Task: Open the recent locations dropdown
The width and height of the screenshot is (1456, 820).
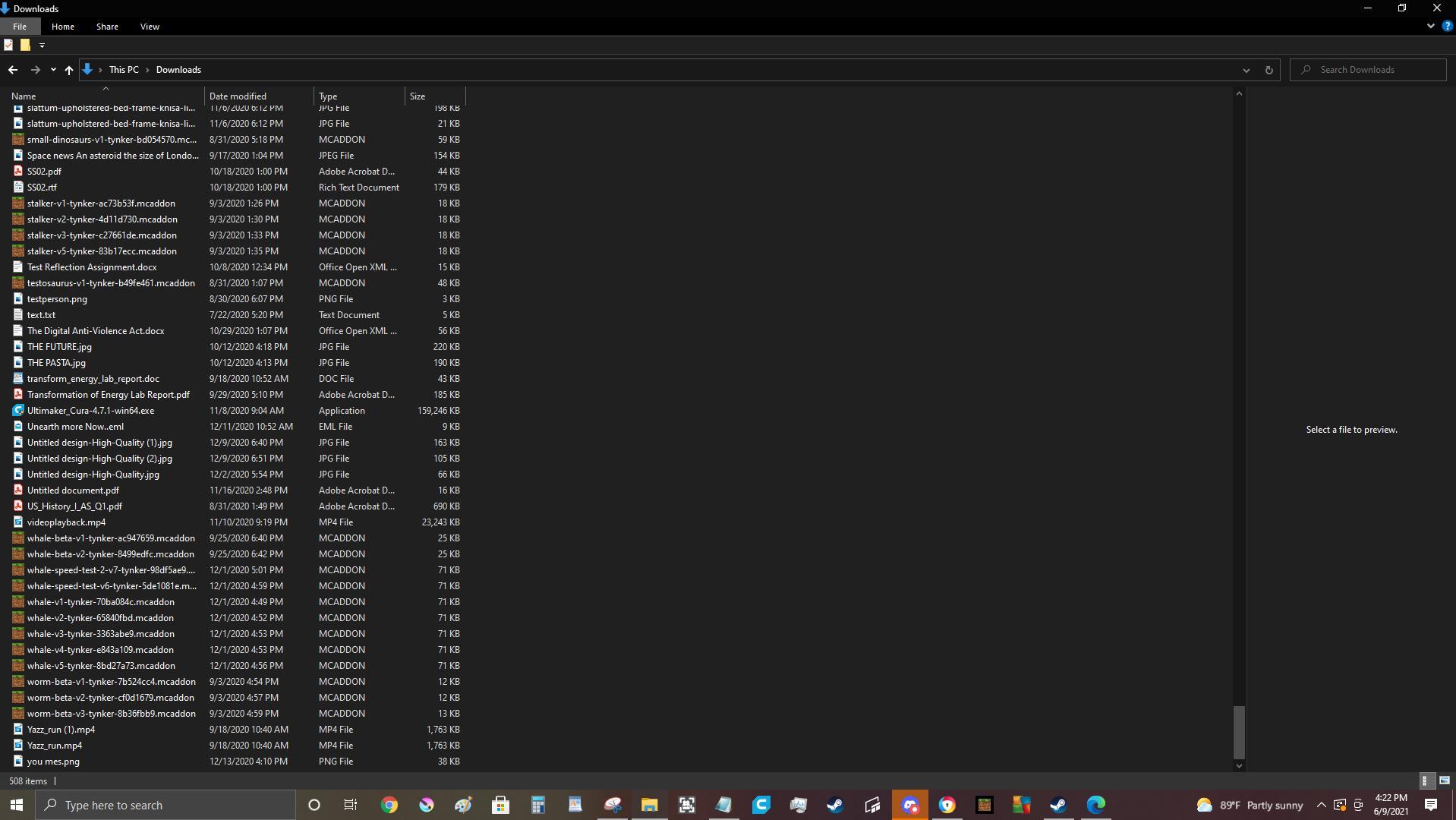Action: pos(52,70)
